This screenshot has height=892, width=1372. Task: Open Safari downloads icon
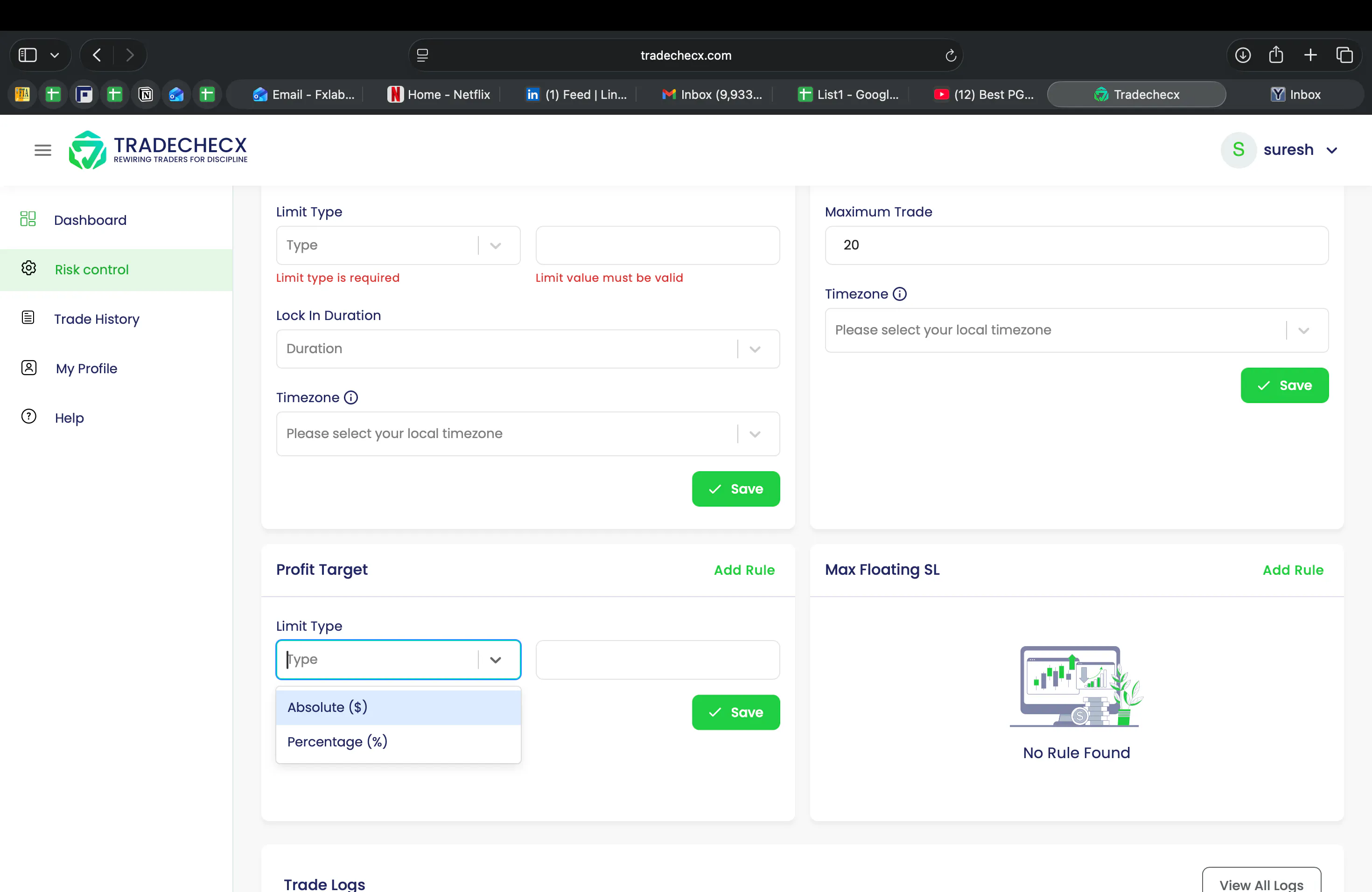(x=1243, y=56)
